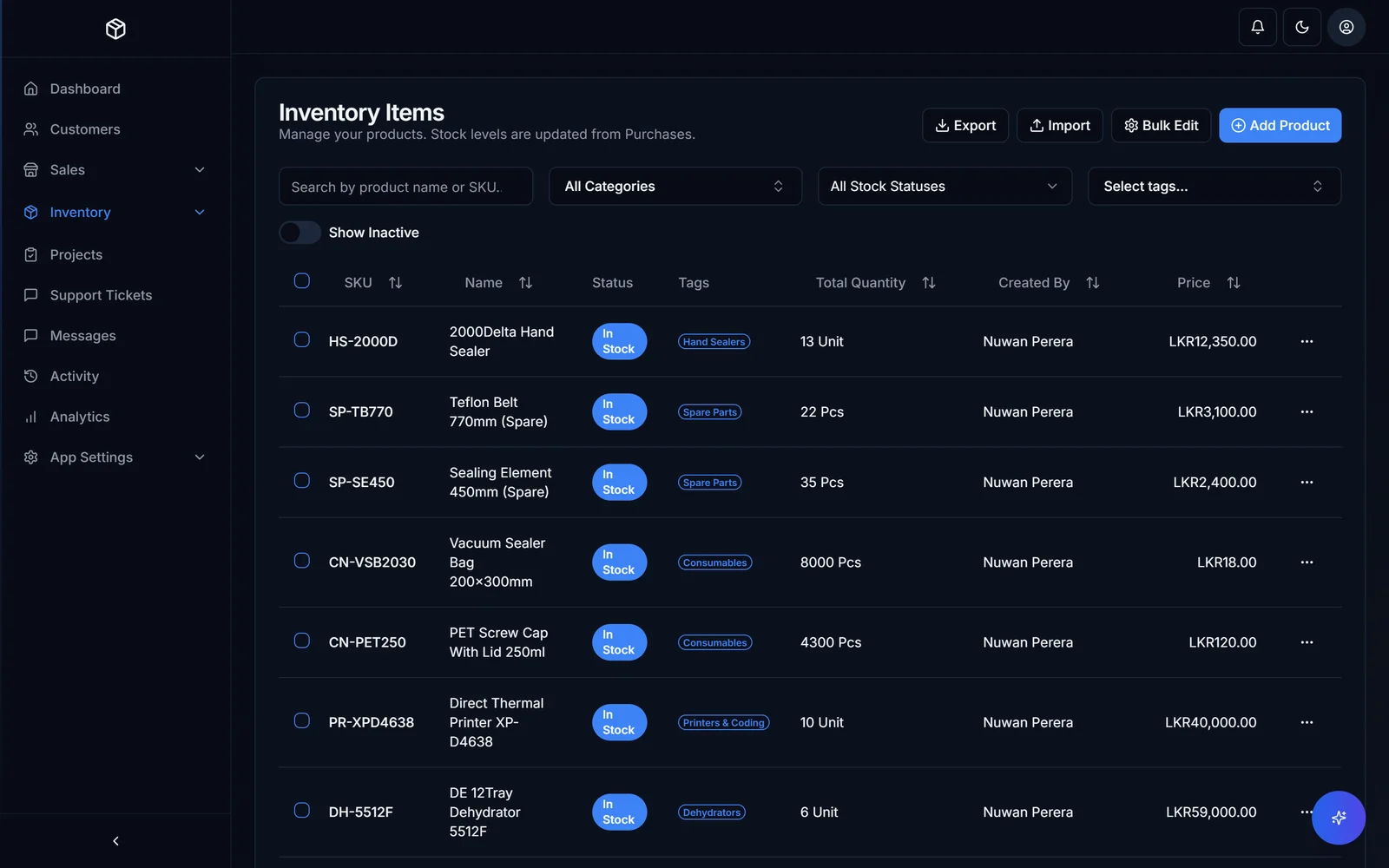Go to Dashboard in sidebar
The height and width of the screenshot is (868, 1389).
115,89
